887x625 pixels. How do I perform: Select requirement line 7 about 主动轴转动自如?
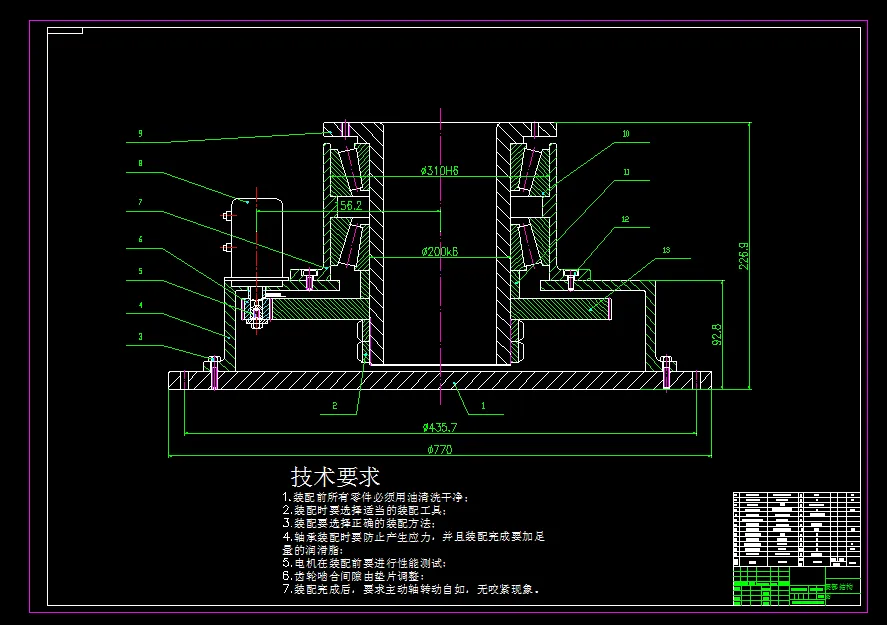pyautogui.click(x=411, y=589)
